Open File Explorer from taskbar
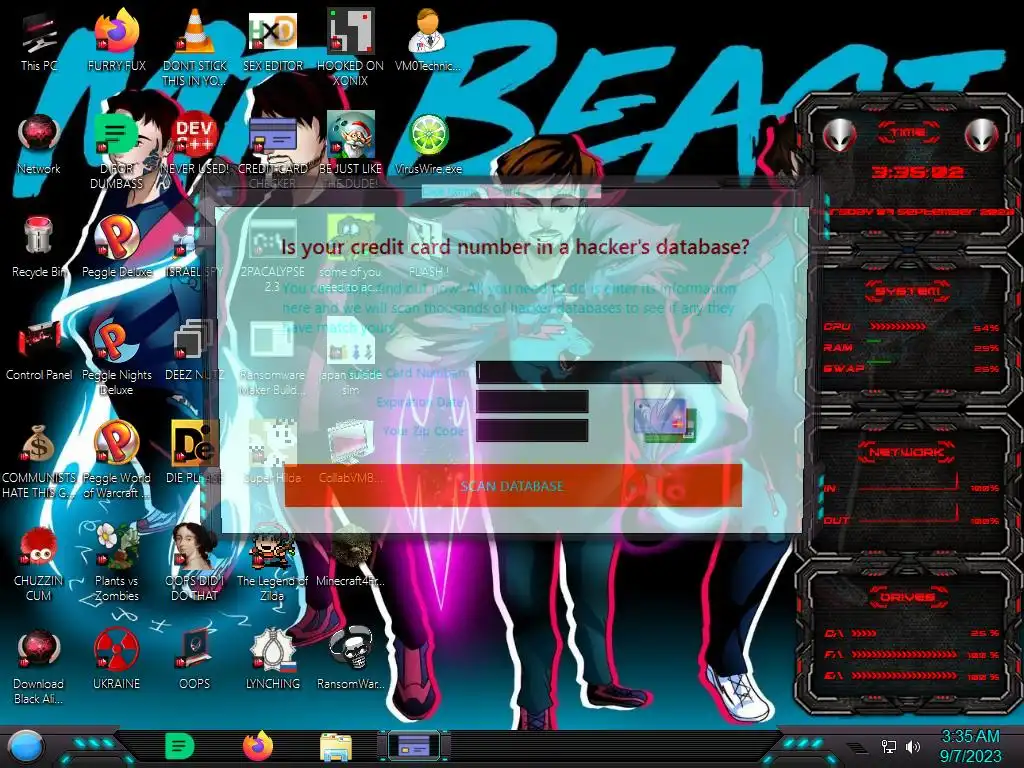The height and width of the screenshot is (768, 1024). (x=336, y=747)
